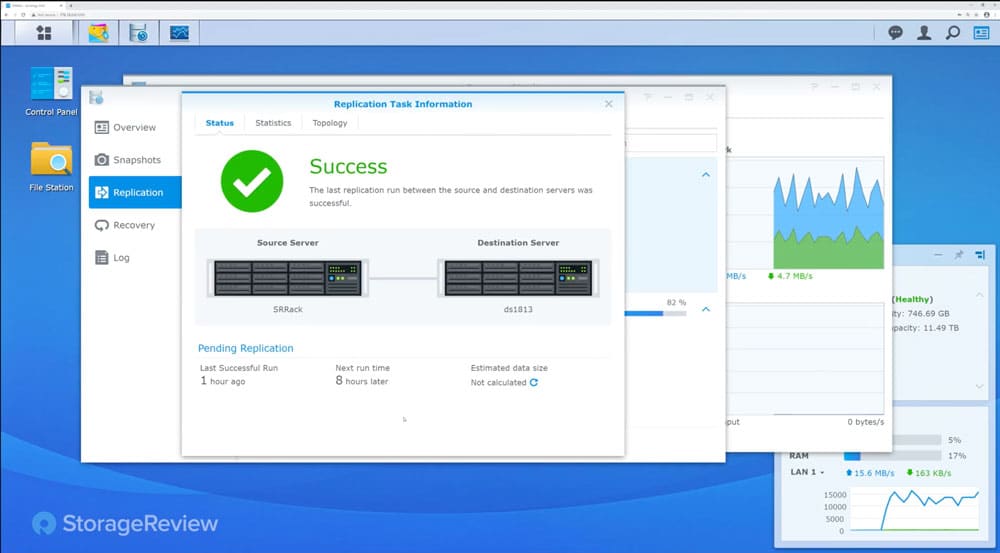This screenshot has width=1000, height=553.
Task: Click the 82 % progress bar
Action: coord(656,313)
